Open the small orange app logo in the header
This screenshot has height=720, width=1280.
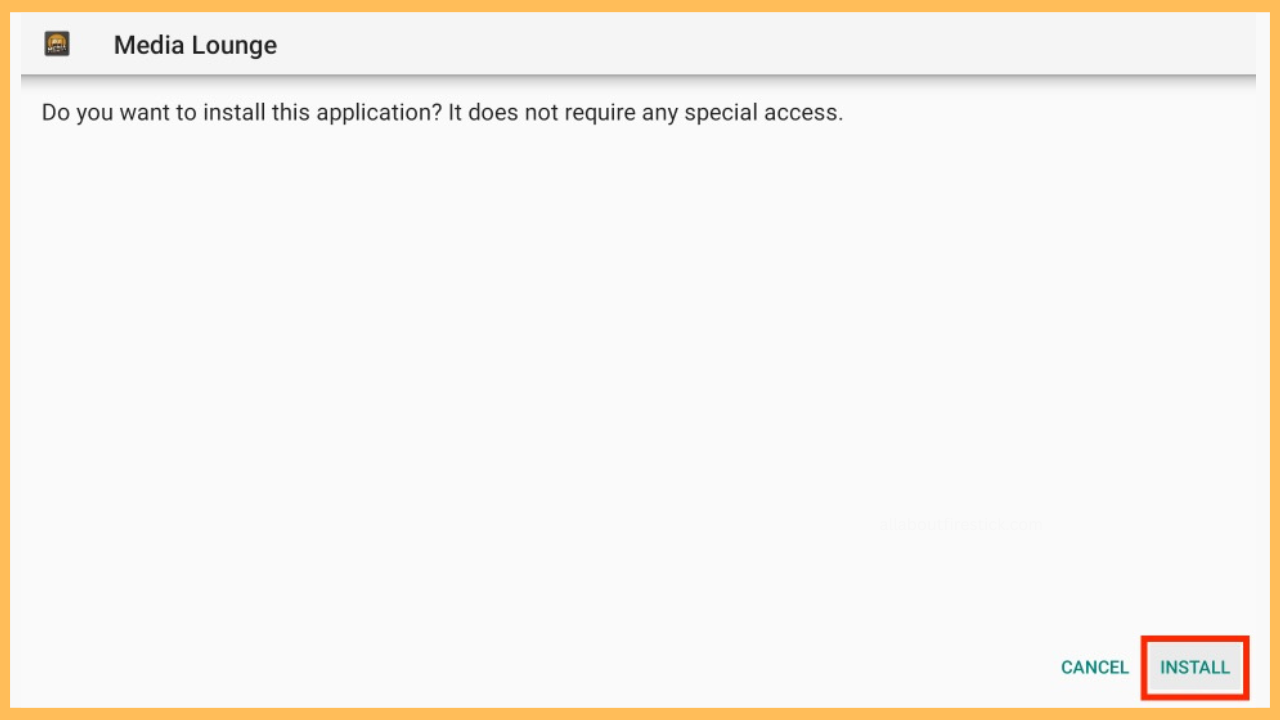pyautogui.click(x=57, y=44)
